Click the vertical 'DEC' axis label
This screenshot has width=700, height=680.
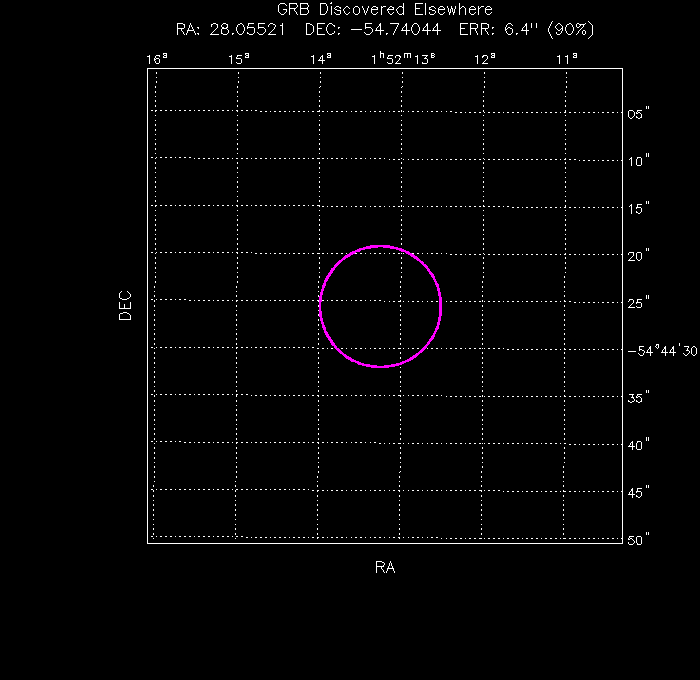(x=125, y=306)
